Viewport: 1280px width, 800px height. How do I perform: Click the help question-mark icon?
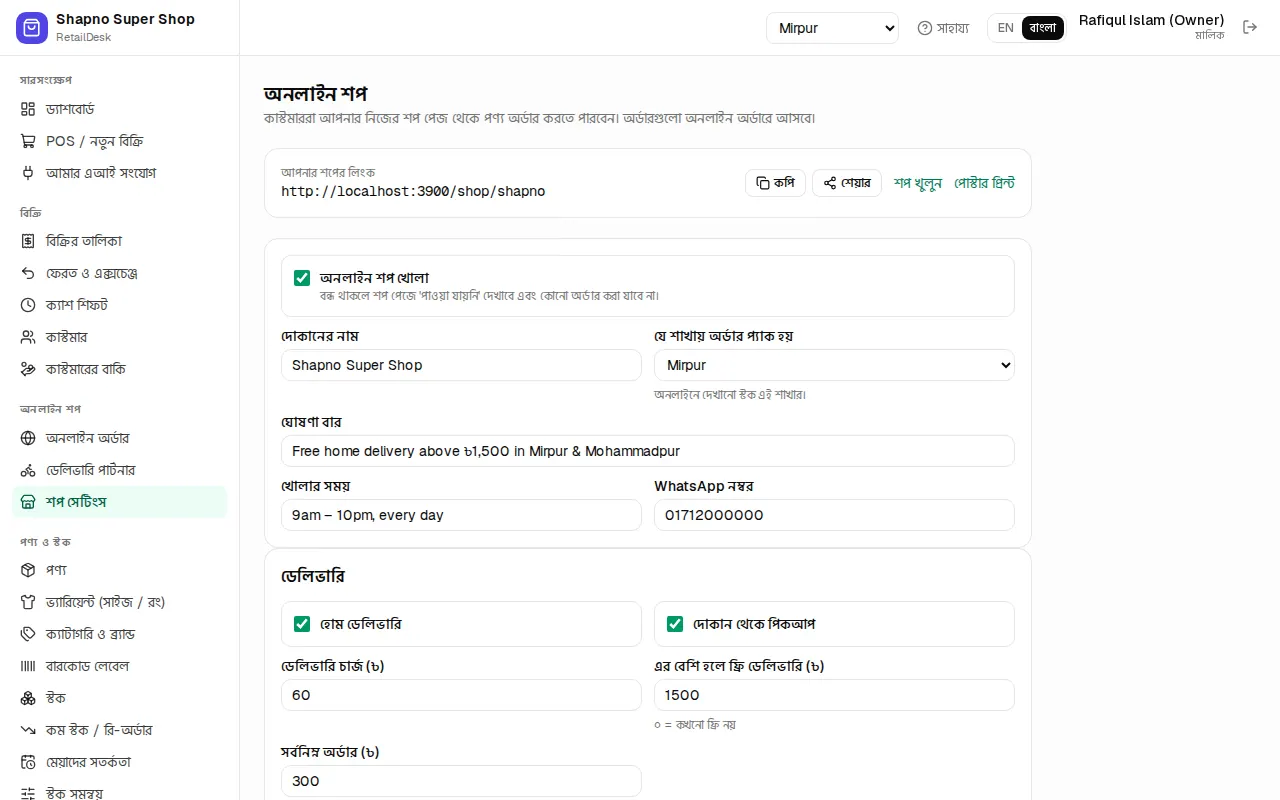click(x=925, y=28)
